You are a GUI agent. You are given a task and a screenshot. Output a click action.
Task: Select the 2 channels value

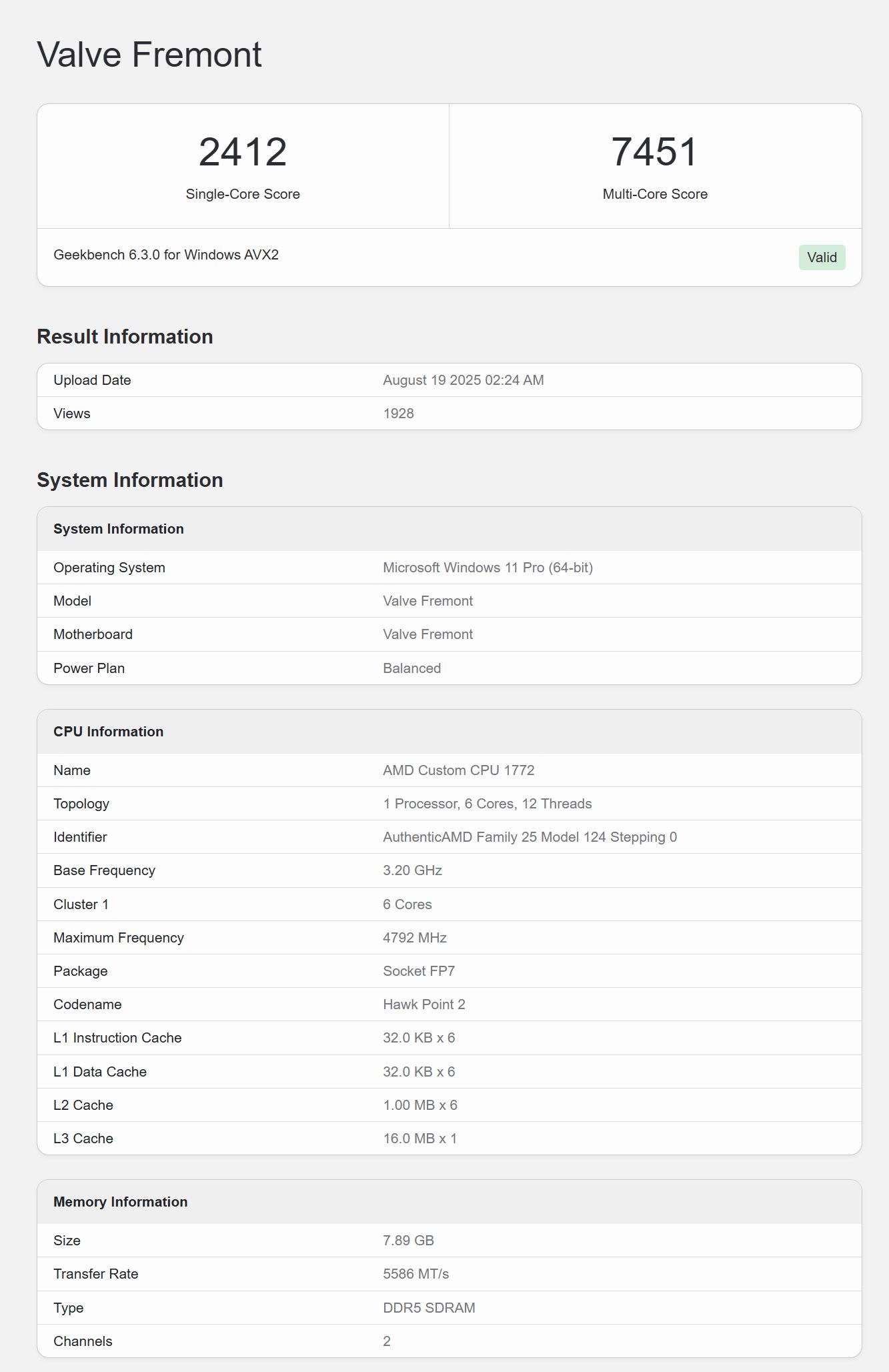pyautogui.click(x=387, y=1341)
